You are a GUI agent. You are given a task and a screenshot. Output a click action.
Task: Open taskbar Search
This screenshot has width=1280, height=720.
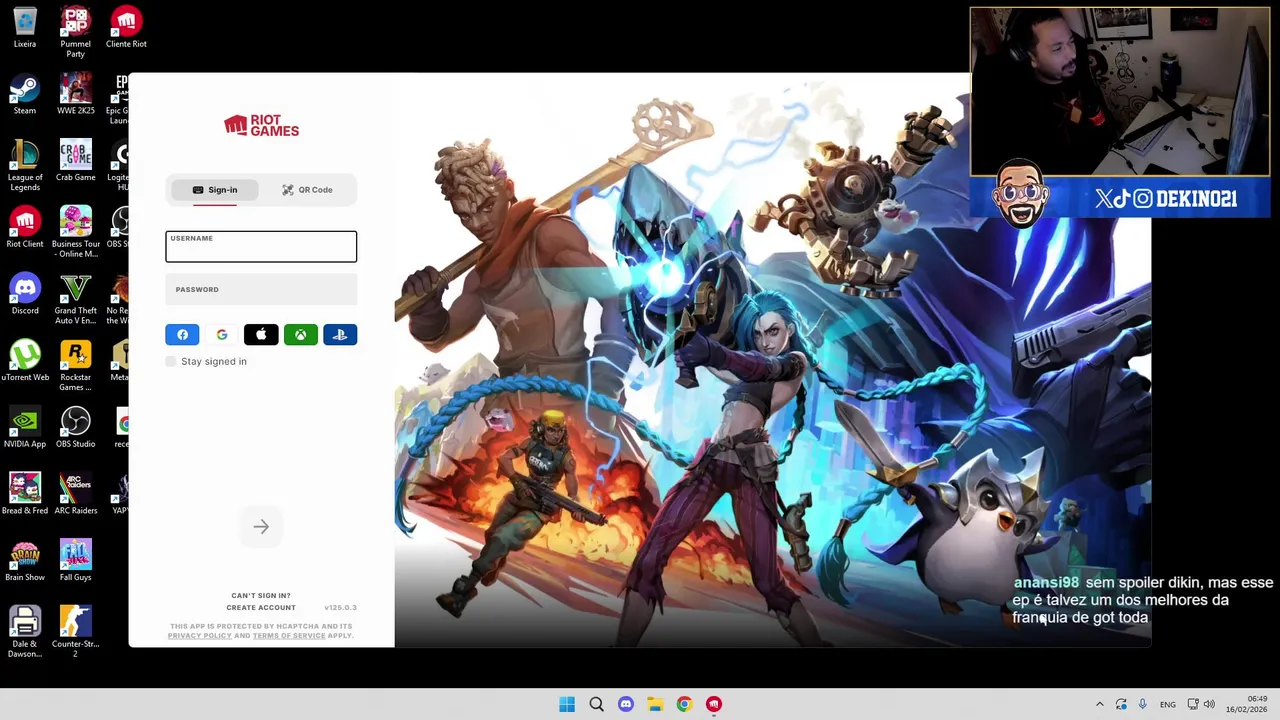point(596,704)
